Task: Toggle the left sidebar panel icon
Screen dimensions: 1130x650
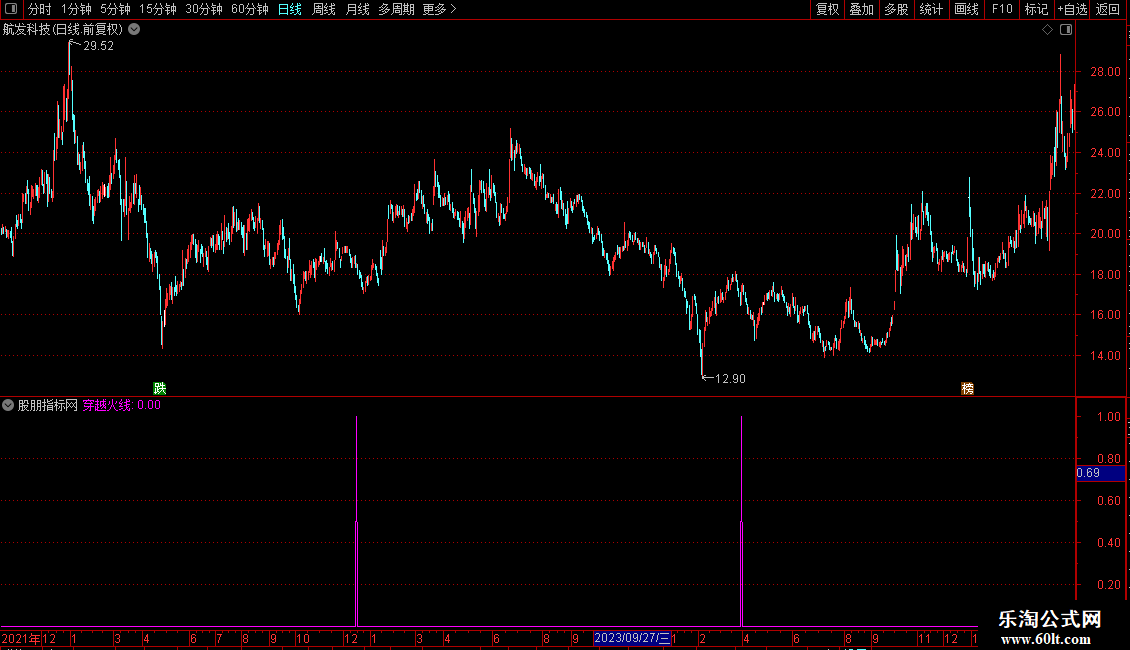Action: point(11,9)
